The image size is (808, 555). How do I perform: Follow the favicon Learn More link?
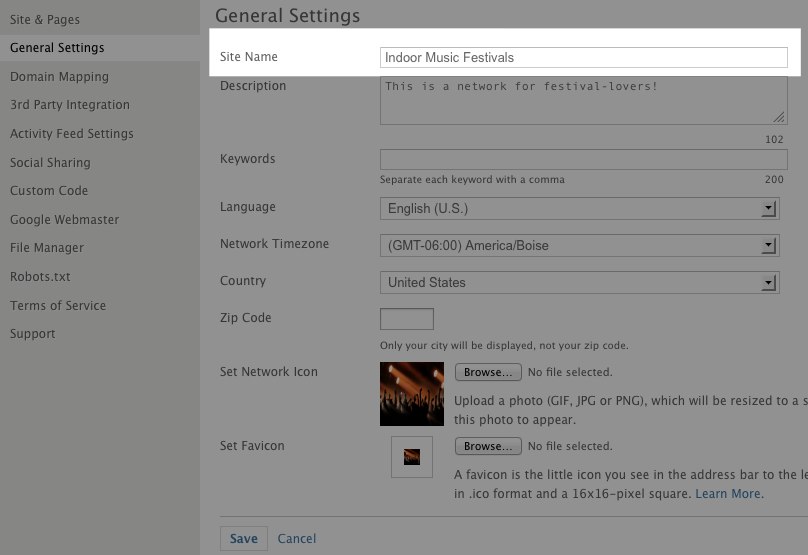point(729,494)
